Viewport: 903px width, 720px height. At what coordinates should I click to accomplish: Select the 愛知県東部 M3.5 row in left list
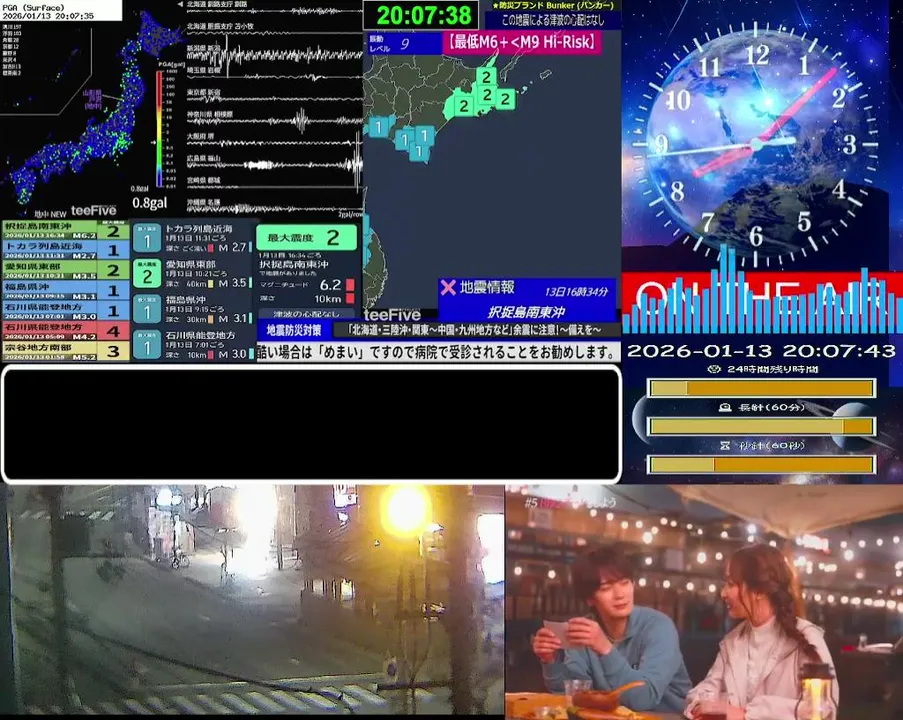(66, 270)
